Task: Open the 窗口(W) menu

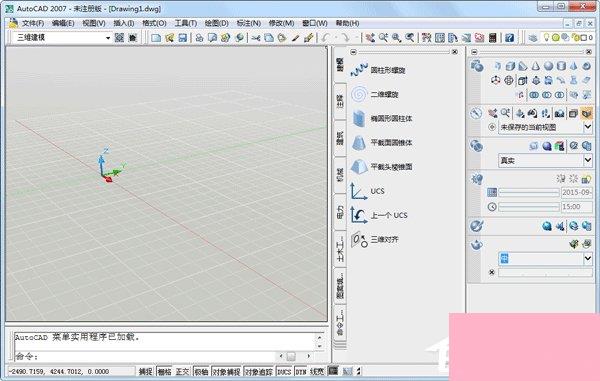Action: [315, 23]
